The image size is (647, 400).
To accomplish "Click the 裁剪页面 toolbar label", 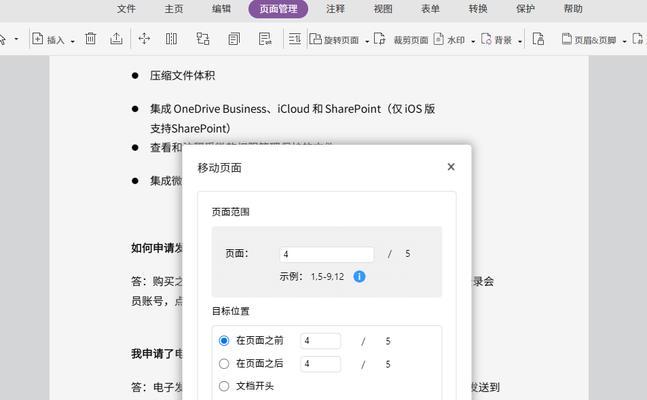I will [x=411, y=40].
